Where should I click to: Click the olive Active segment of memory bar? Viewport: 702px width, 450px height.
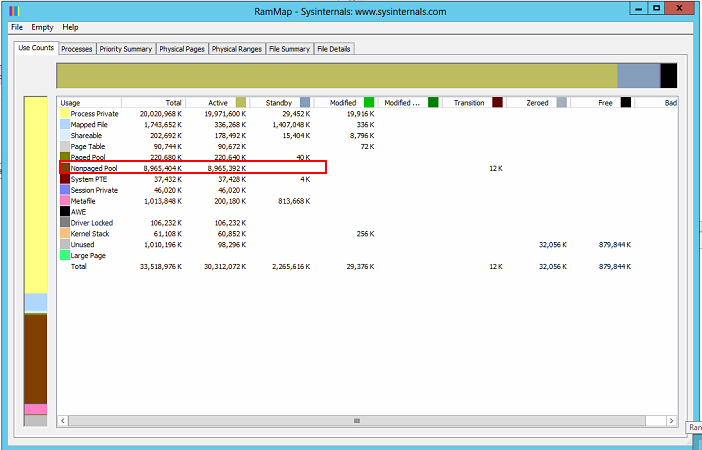(337, 76)
